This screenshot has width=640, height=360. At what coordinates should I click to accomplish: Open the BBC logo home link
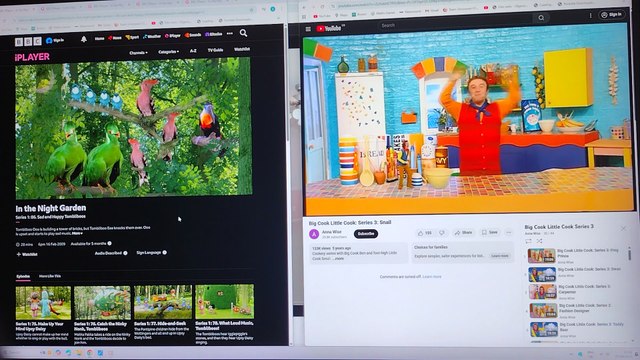click(28, 41)
